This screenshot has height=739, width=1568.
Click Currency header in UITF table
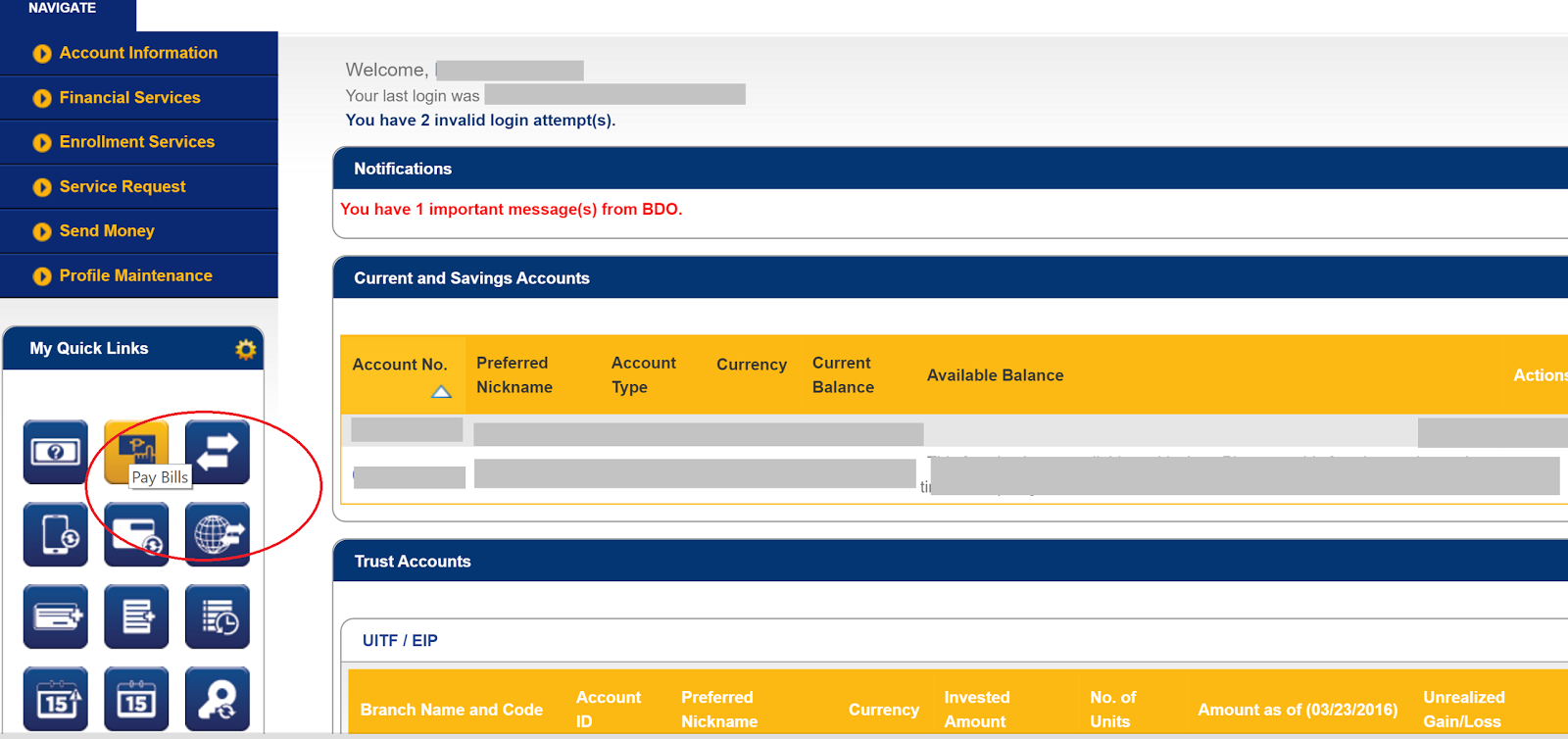[x=883, y=710]
